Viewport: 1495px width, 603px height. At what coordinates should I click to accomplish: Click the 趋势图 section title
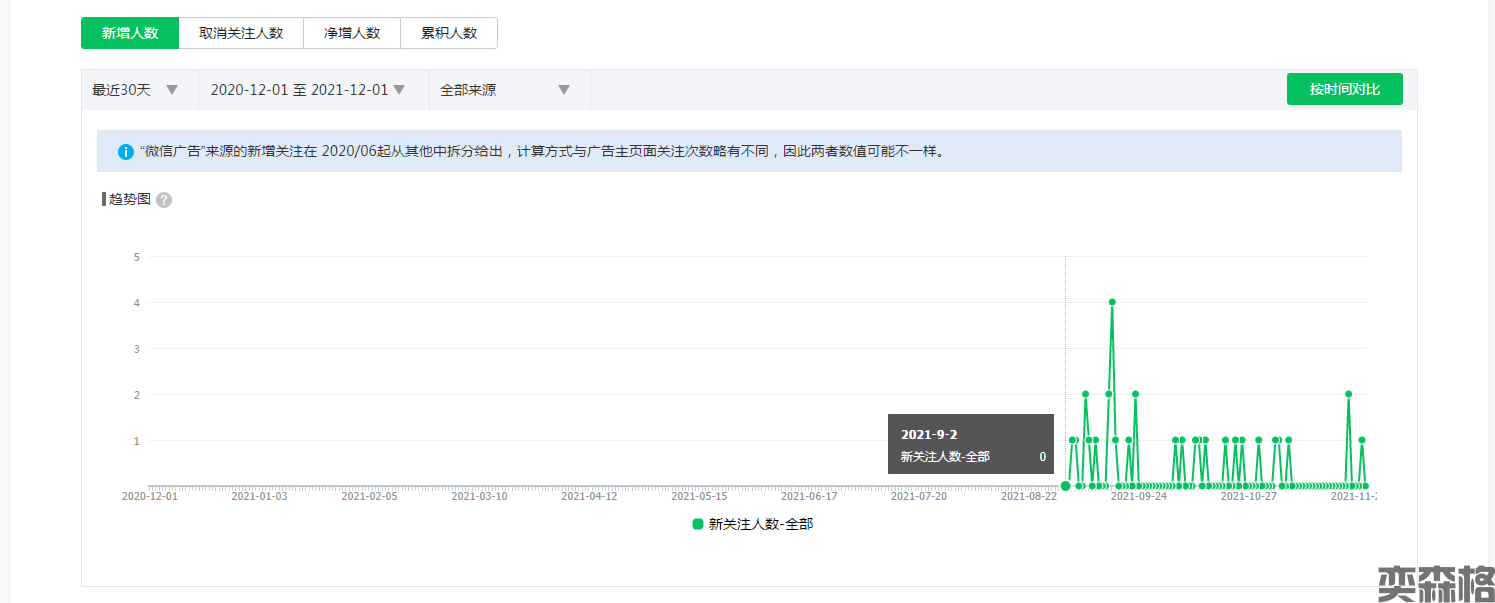tap(130, 199)
